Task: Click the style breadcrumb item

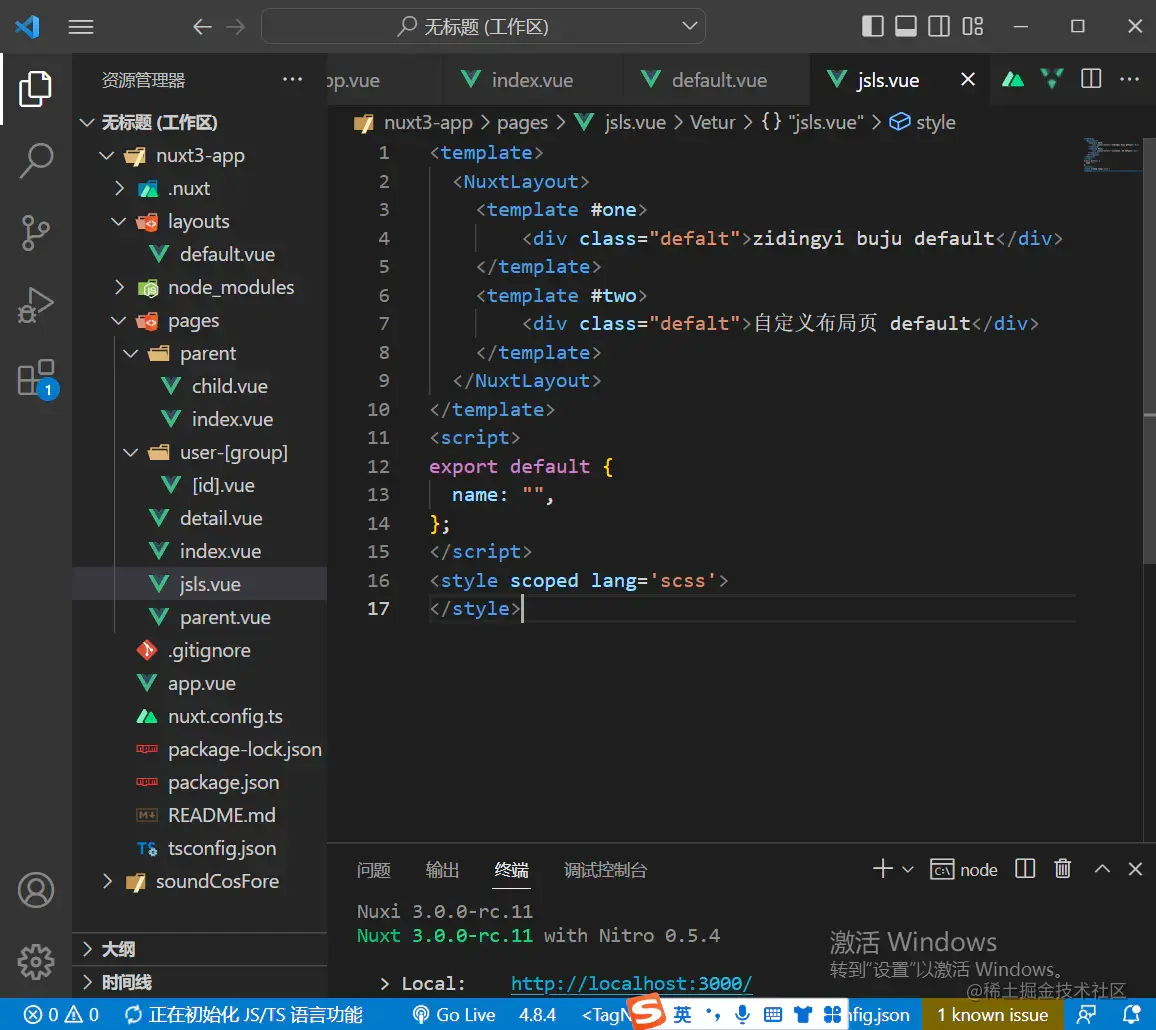Action: (923, 122)
